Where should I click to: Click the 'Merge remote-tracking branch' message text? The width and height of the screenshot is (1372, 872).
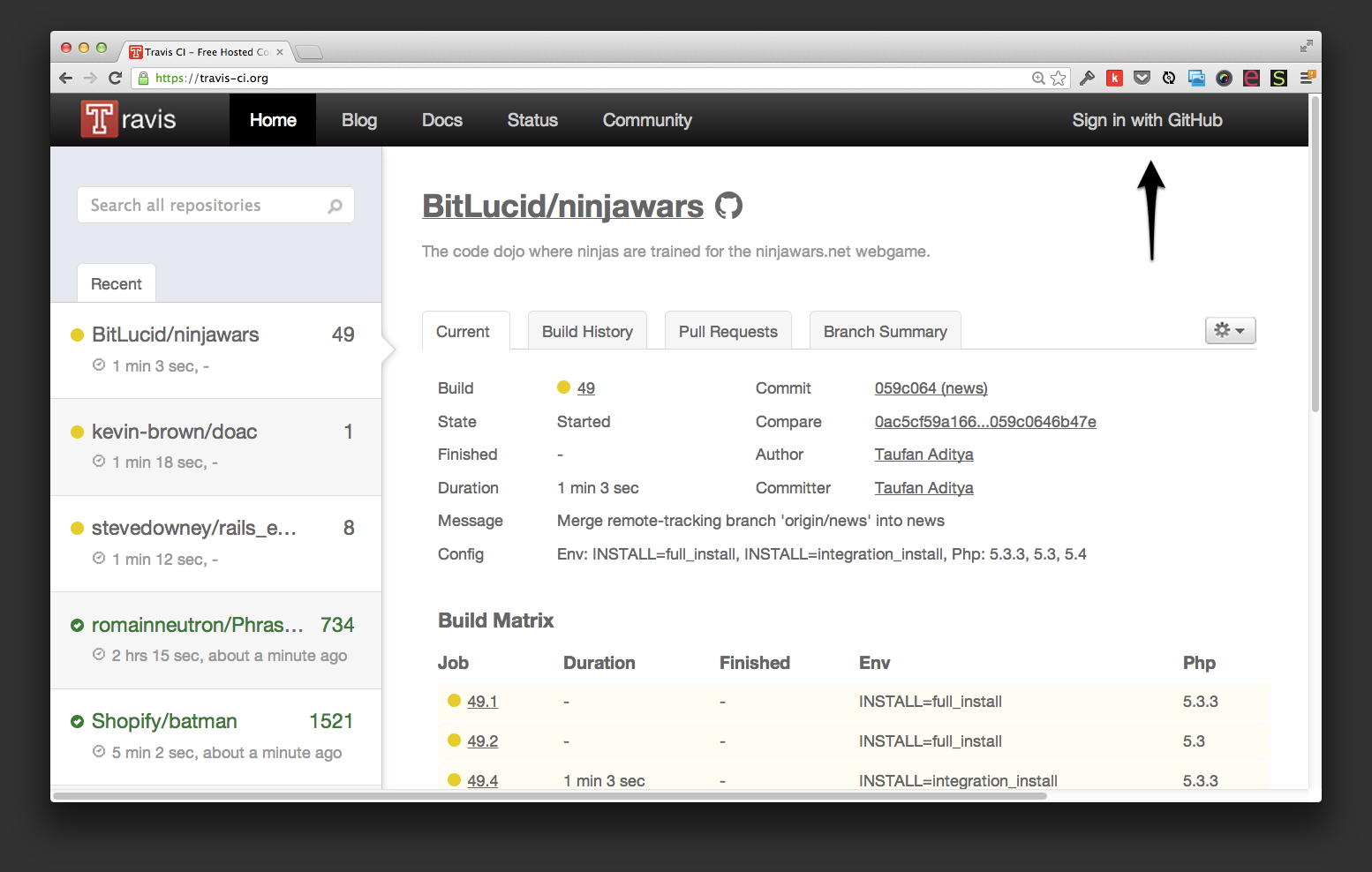750,521
